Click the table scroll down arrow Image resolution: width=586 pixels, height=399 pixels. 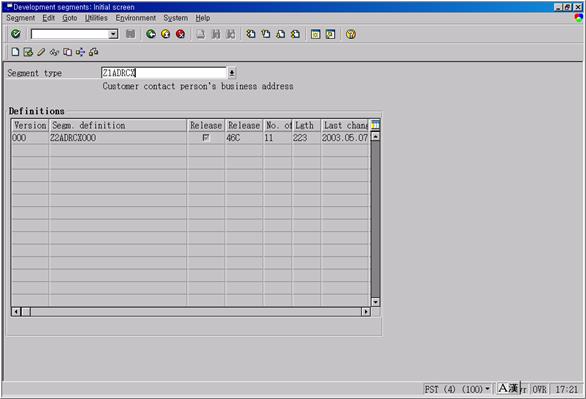point(375,302)
